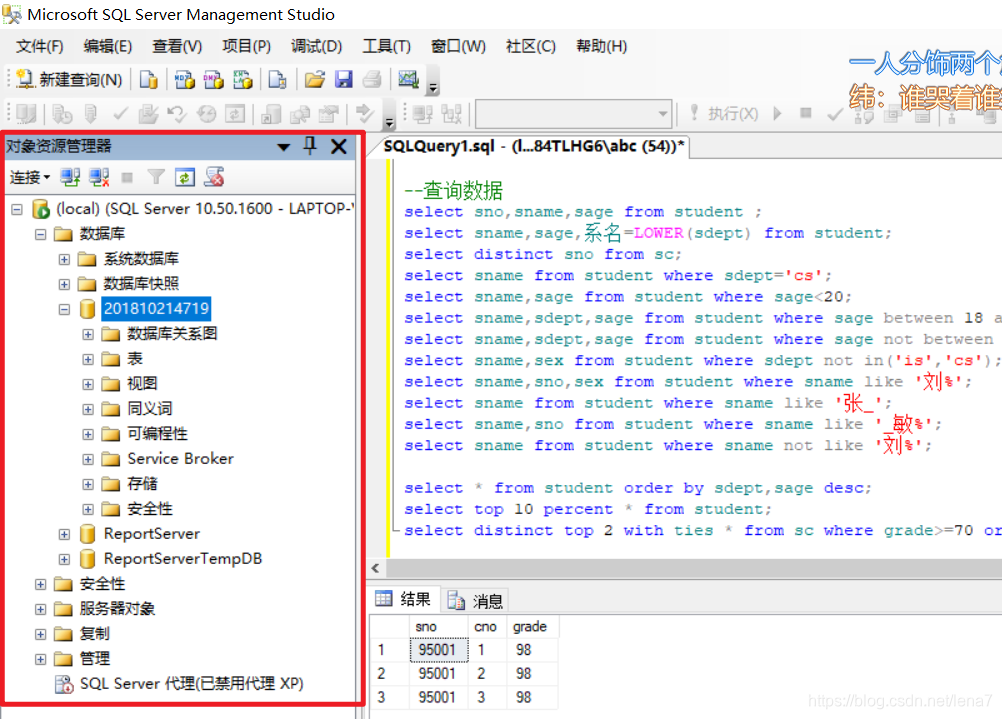The height and width of the screenshot is (719, 1002).
Task: Click the Execute (执行) button
Action: [x=724, y=114]
